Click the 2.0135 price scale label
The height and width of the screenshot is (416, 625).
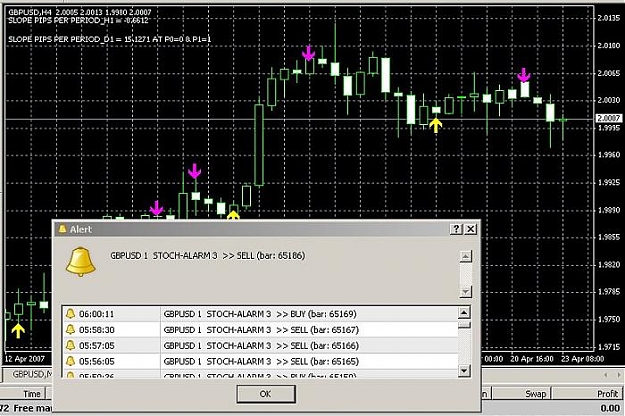pos(609,18)
